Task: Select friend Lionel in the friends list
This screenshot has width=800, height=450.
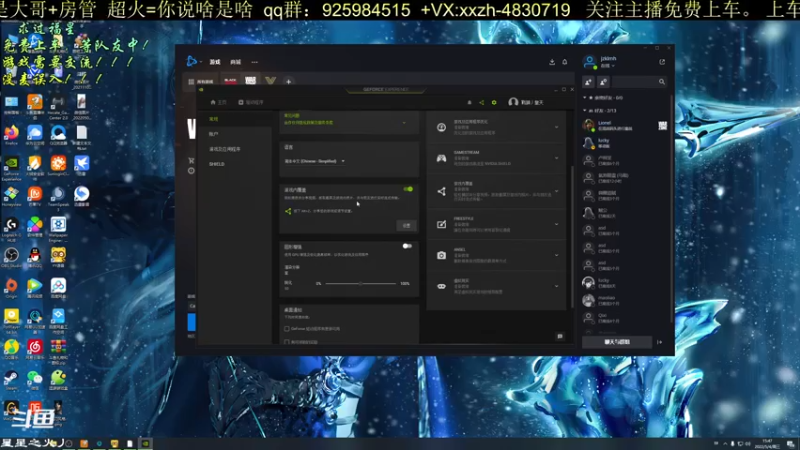Action: 625,126
